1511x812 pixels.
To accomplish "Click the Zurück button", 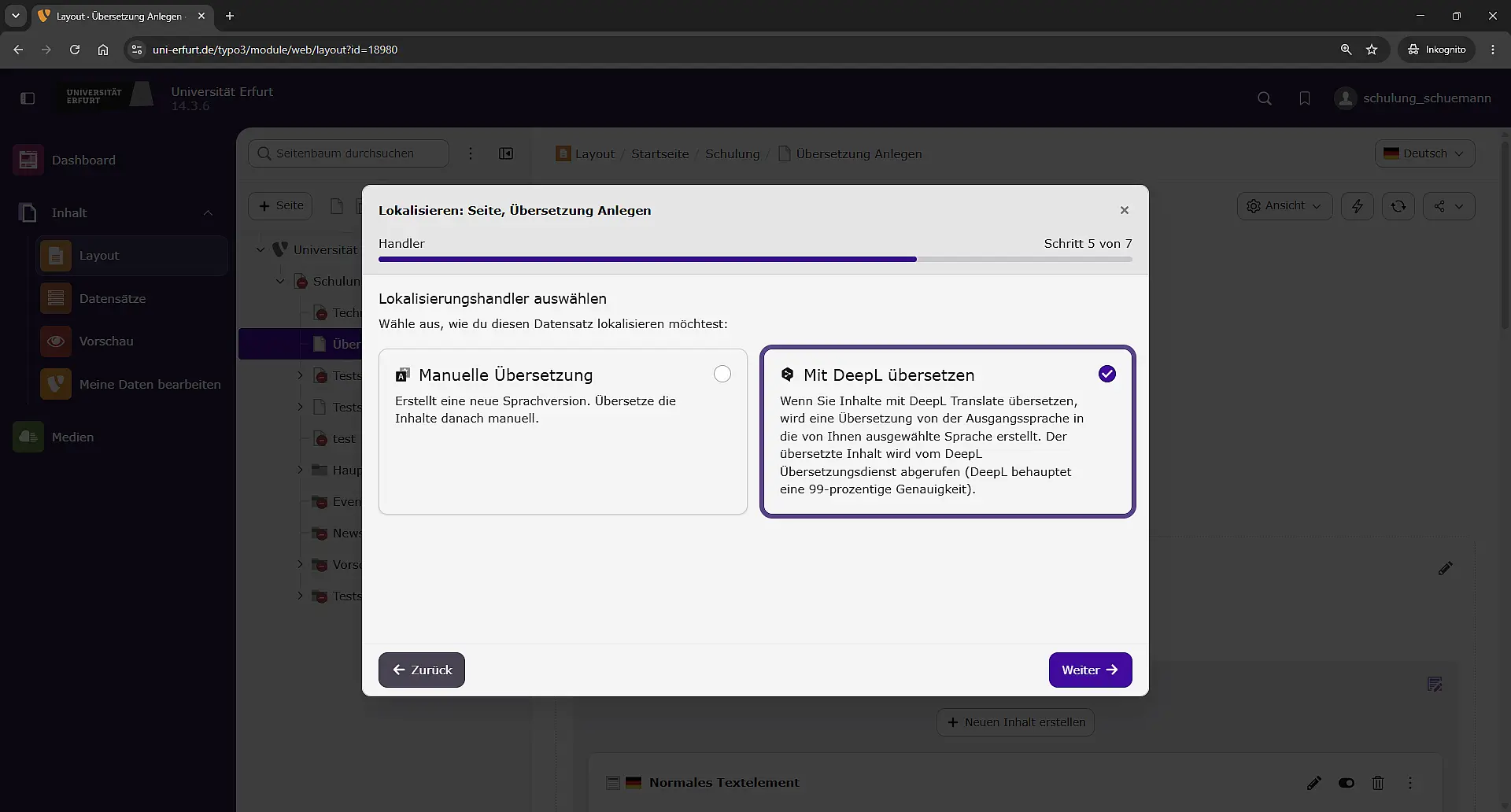I will tap(422, 670).
